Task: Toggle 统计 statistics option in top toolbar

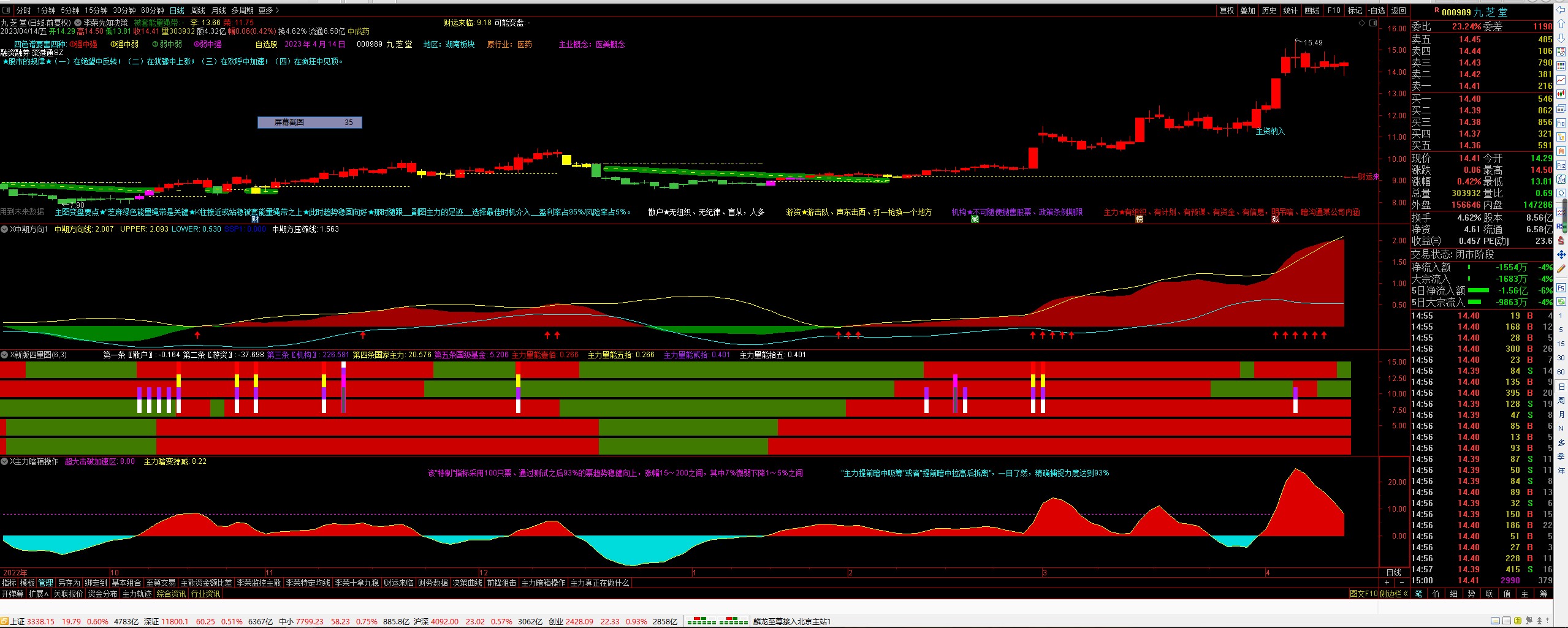Action: click(1290, 10)
